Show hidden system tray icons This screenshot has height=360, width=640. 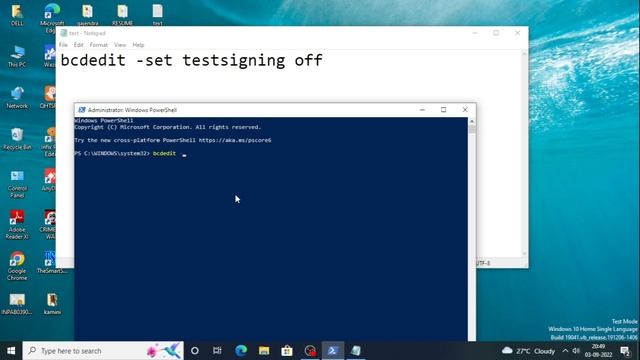pos(565,351)
